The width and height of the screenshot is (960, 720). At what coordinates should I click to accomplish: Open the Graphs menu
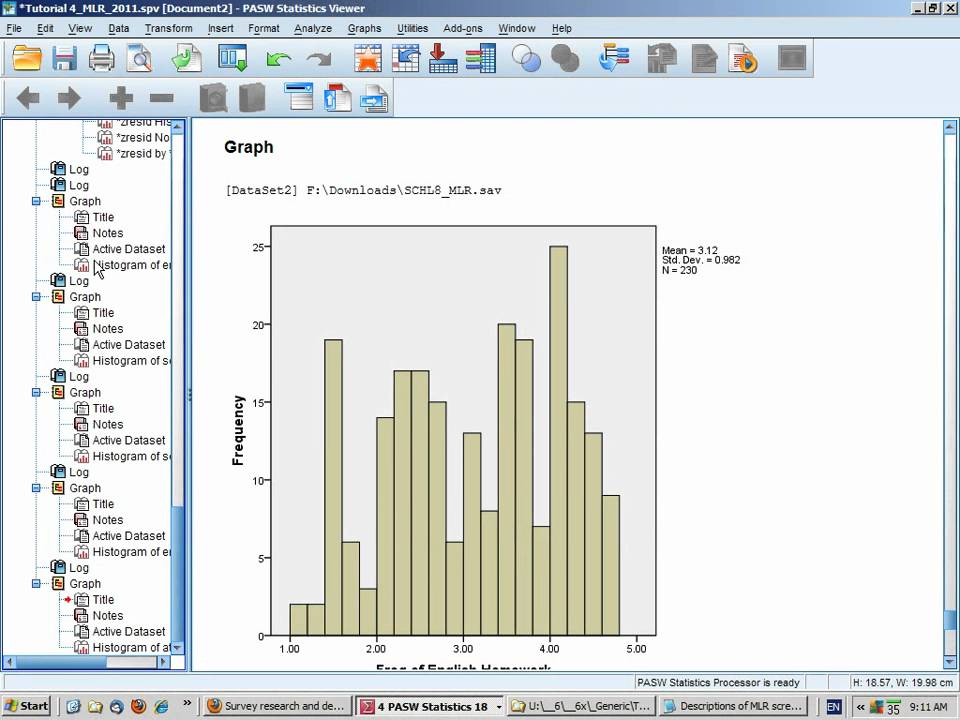click(x=364, y=28)
